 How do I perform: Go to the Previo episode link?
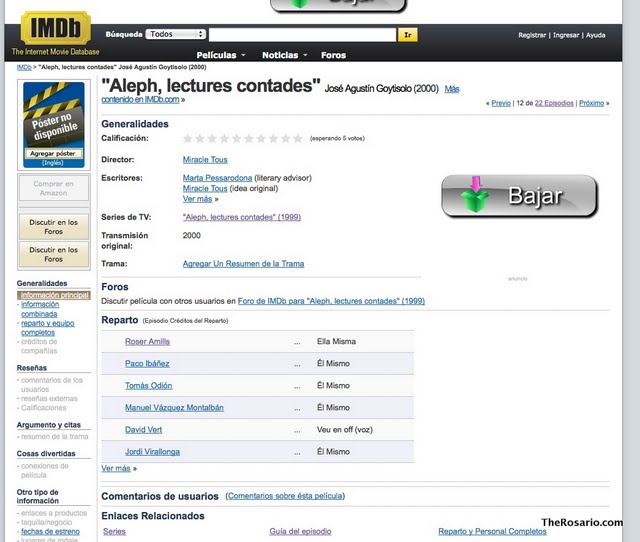[x=501, y=103]
